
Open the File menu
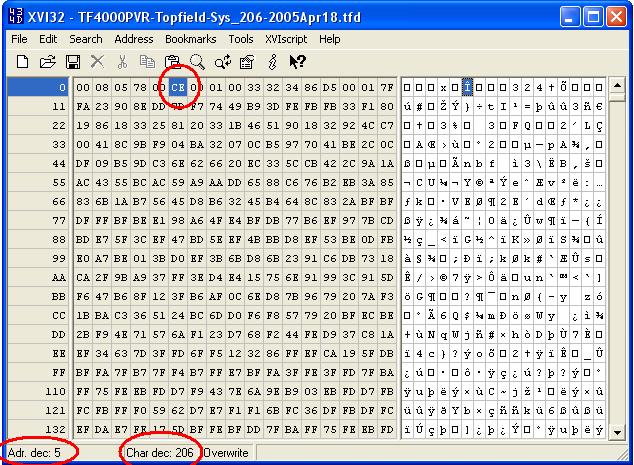click(19, 39)
